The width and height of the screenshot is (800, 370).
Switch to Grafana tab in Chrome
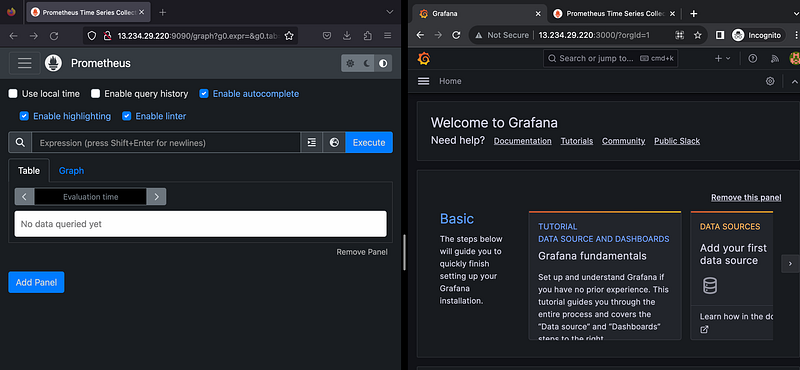click(x=479, y=14)
